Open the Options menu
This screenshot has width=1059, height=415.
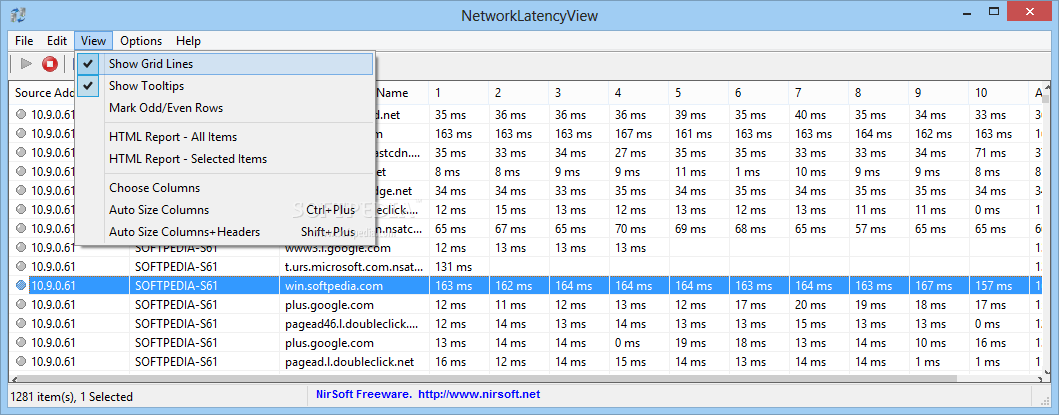tap(141, 41)
